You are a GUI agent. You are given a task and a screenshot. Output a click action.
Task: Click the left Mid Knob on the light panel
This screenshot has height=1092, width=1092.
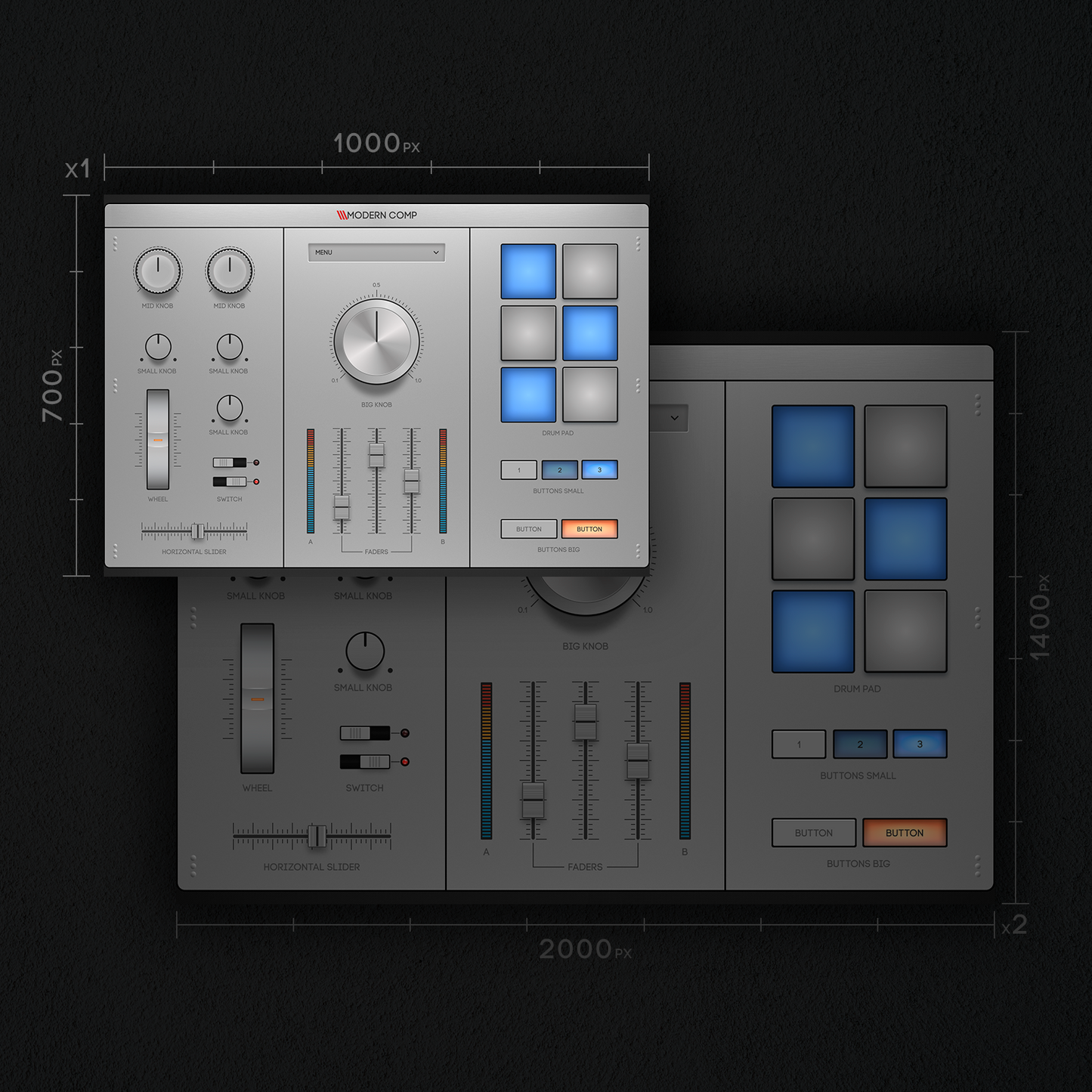[x=158, y=271]
